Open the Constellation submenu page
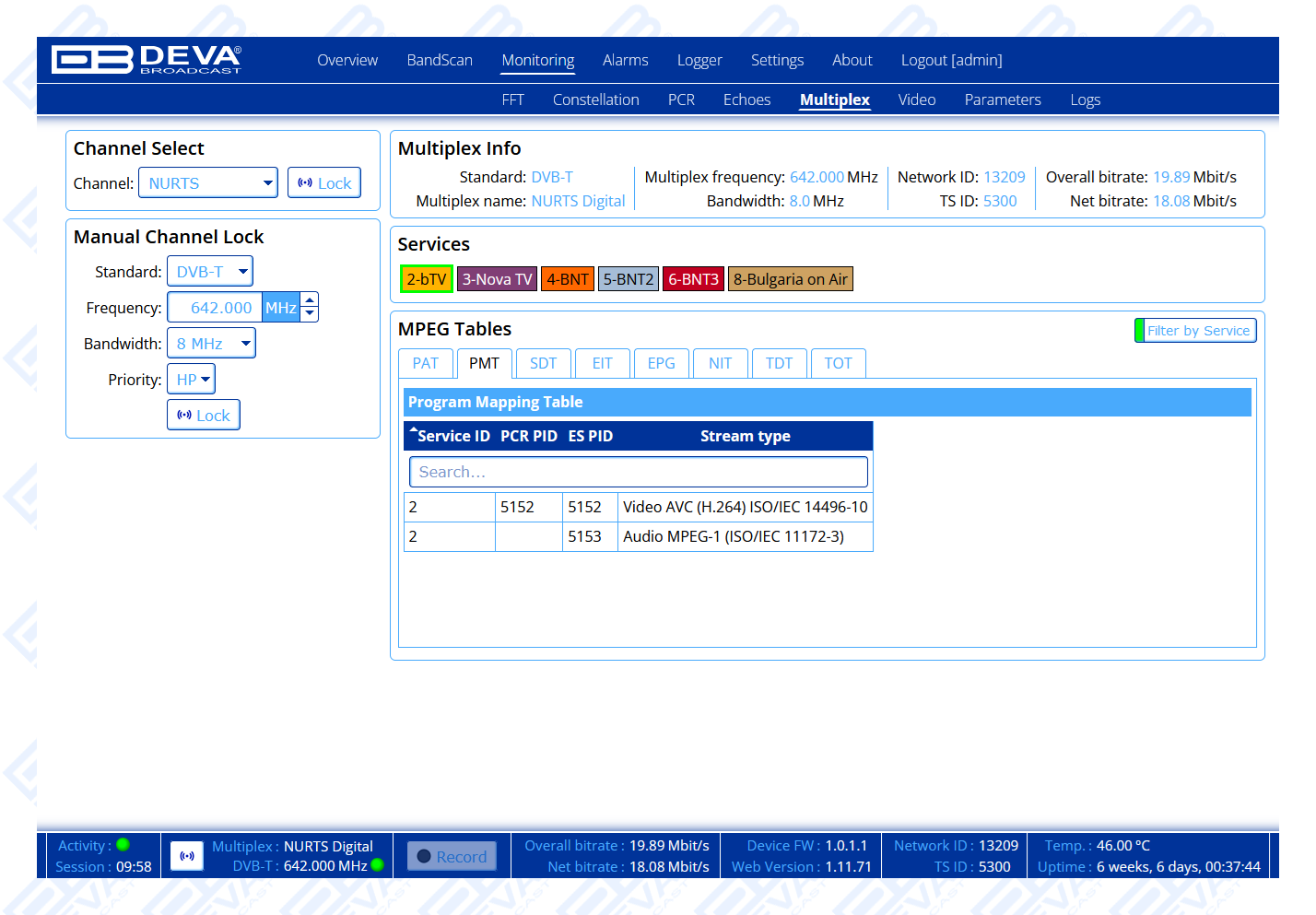Viewport: 1316px width, 915px height. point(595,100)
